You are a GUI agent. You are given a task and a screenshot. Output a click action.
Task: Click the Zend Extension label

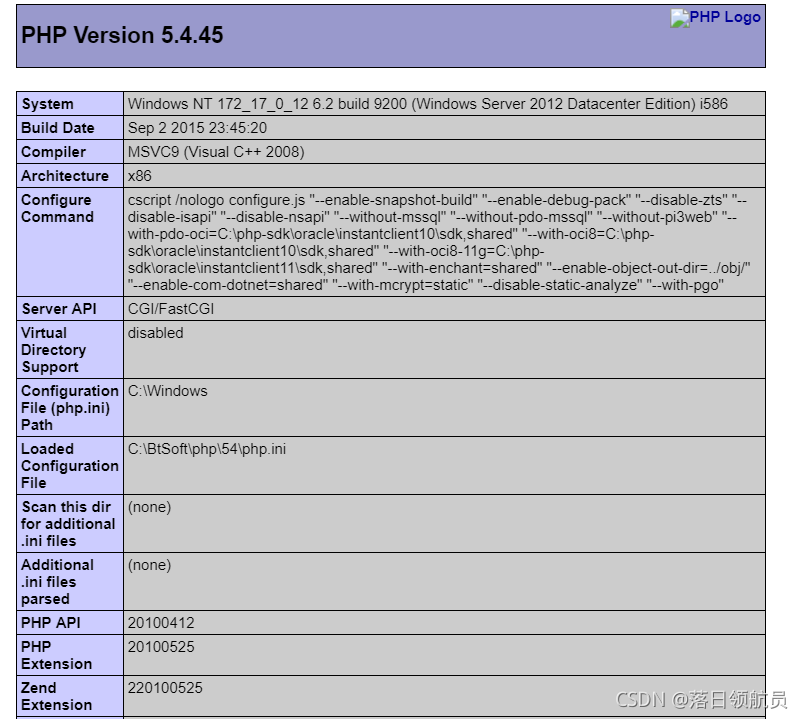pyautogui.click(x=56, y=696)
